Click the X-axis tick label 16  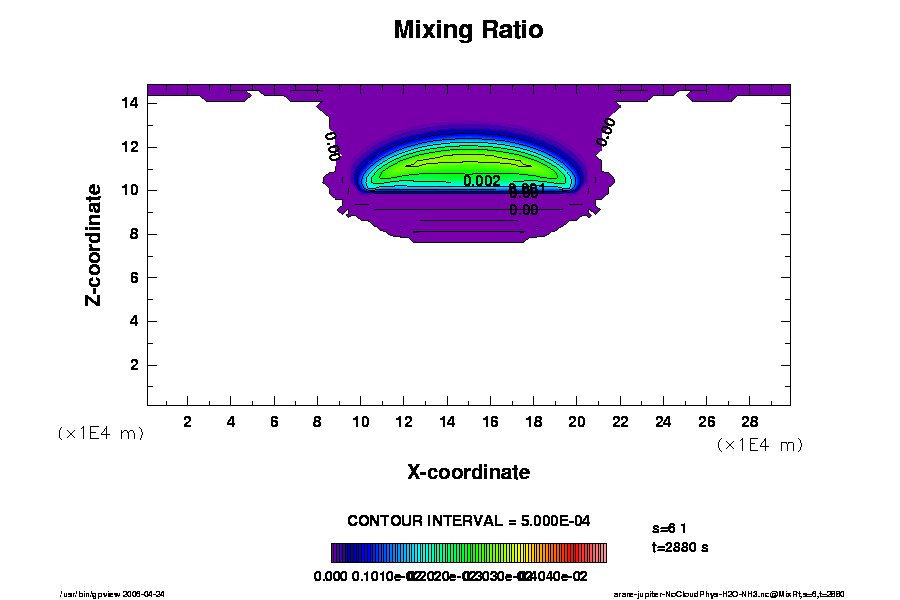point(491,421)
